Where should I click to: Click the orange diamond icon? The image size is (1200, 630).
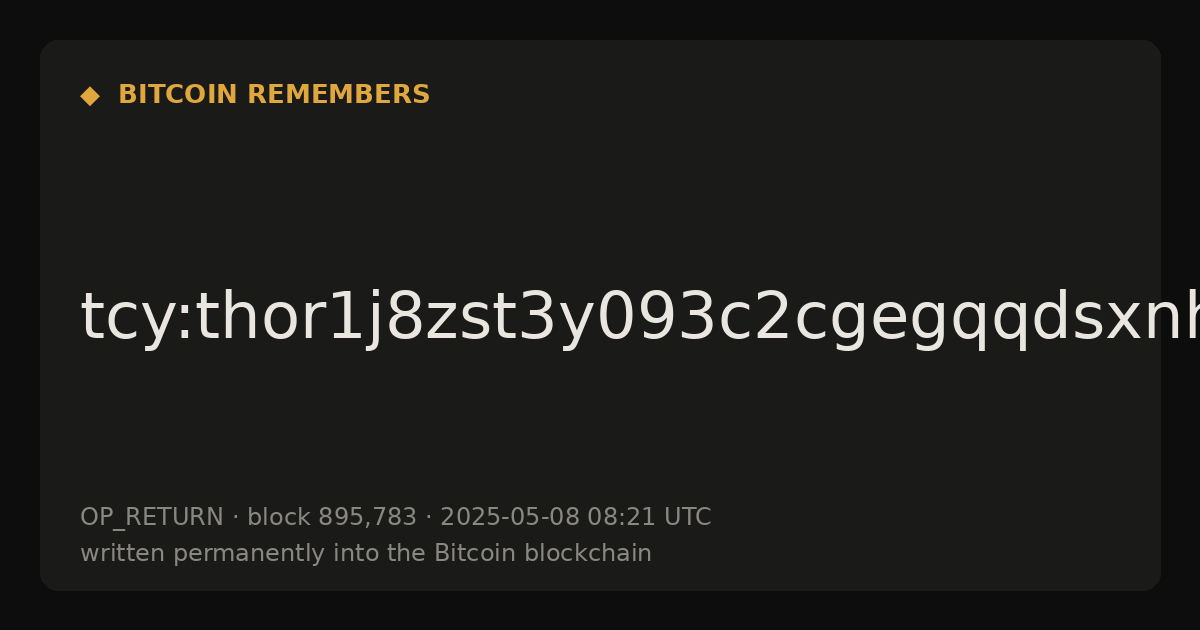pyautogui.click(x=89, y=96)
